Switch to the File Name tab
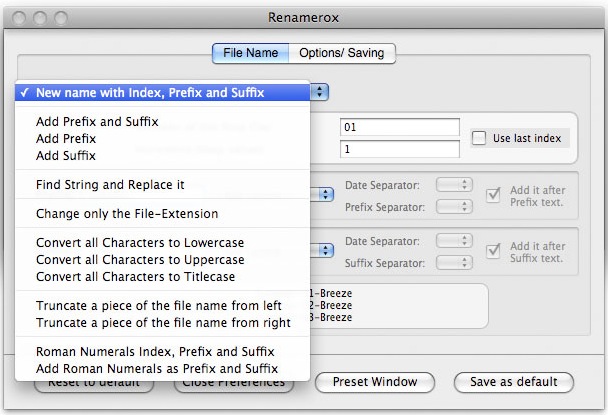Screen dimensions: 608x415 (250, 53)
